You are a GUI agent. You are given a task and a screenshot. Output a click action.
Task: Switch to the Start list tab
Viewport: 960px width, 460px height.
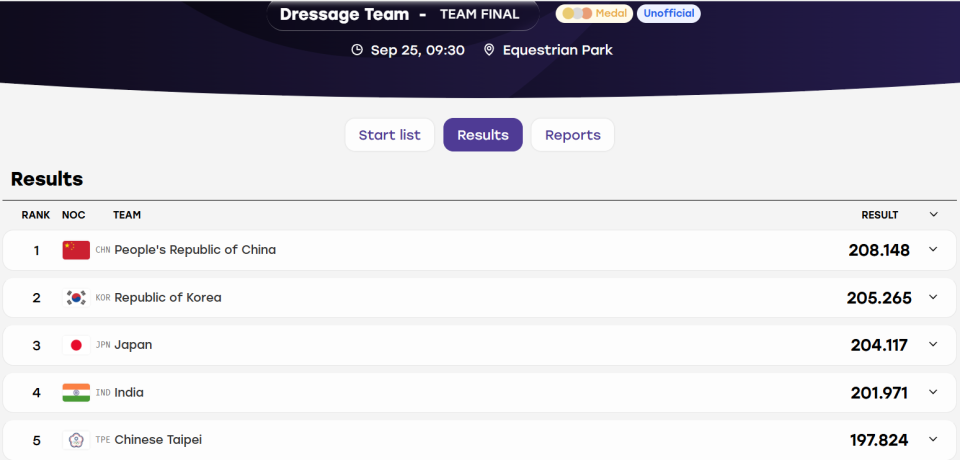point(389,135)
